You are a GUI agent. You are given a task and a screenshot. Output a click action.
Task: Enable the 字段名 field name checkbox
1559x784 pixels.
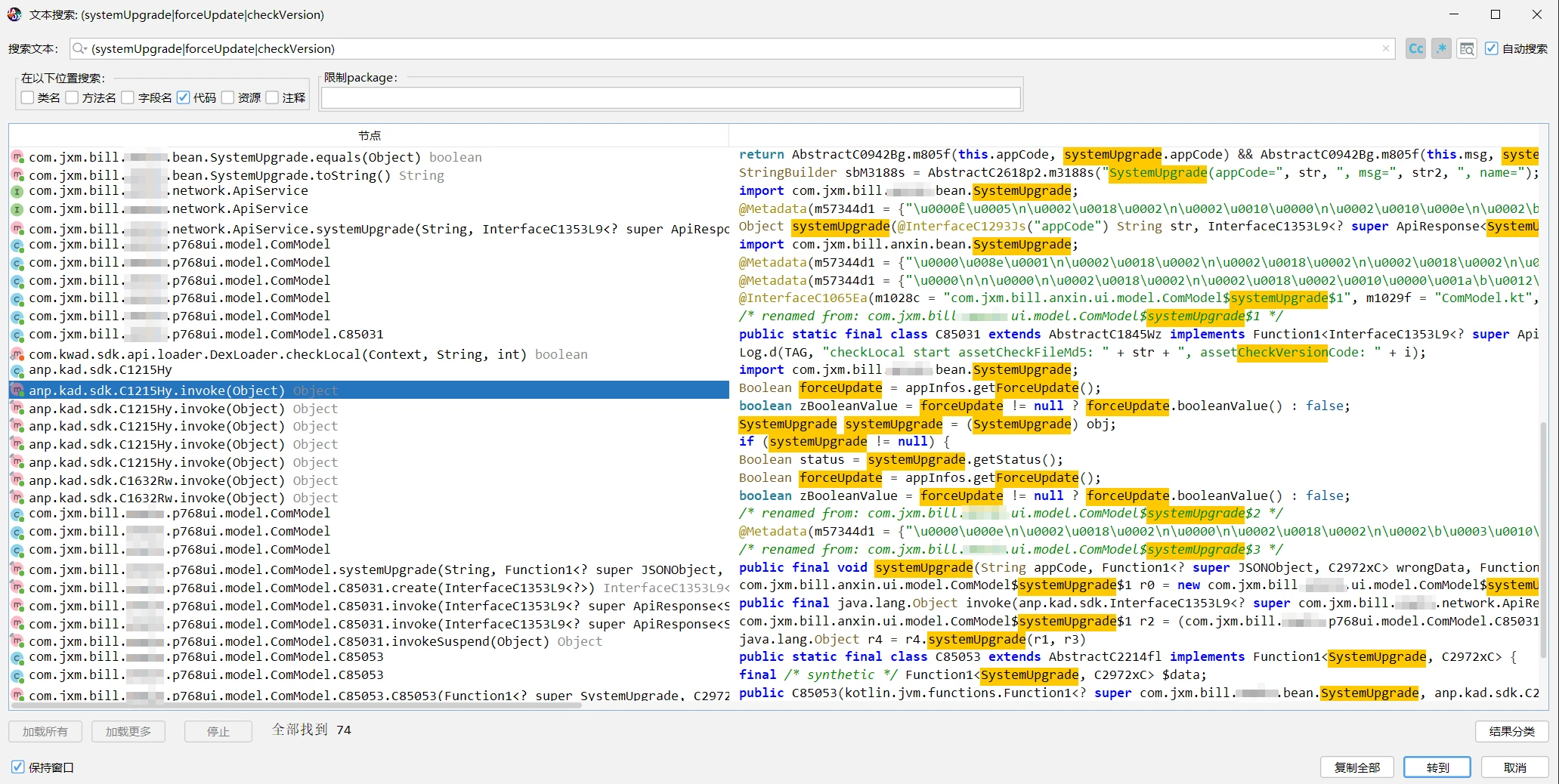click(128, 97)
